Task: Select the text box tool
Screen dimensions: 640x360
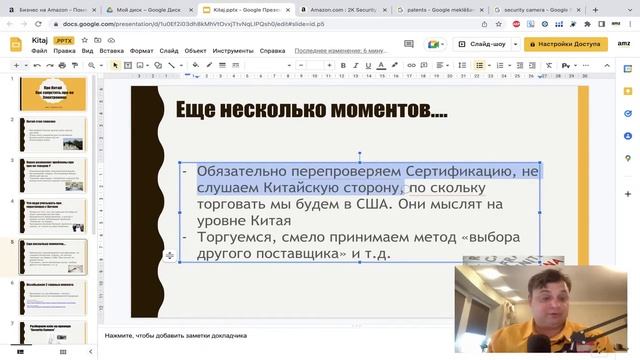Action: [x=128, y=65]
